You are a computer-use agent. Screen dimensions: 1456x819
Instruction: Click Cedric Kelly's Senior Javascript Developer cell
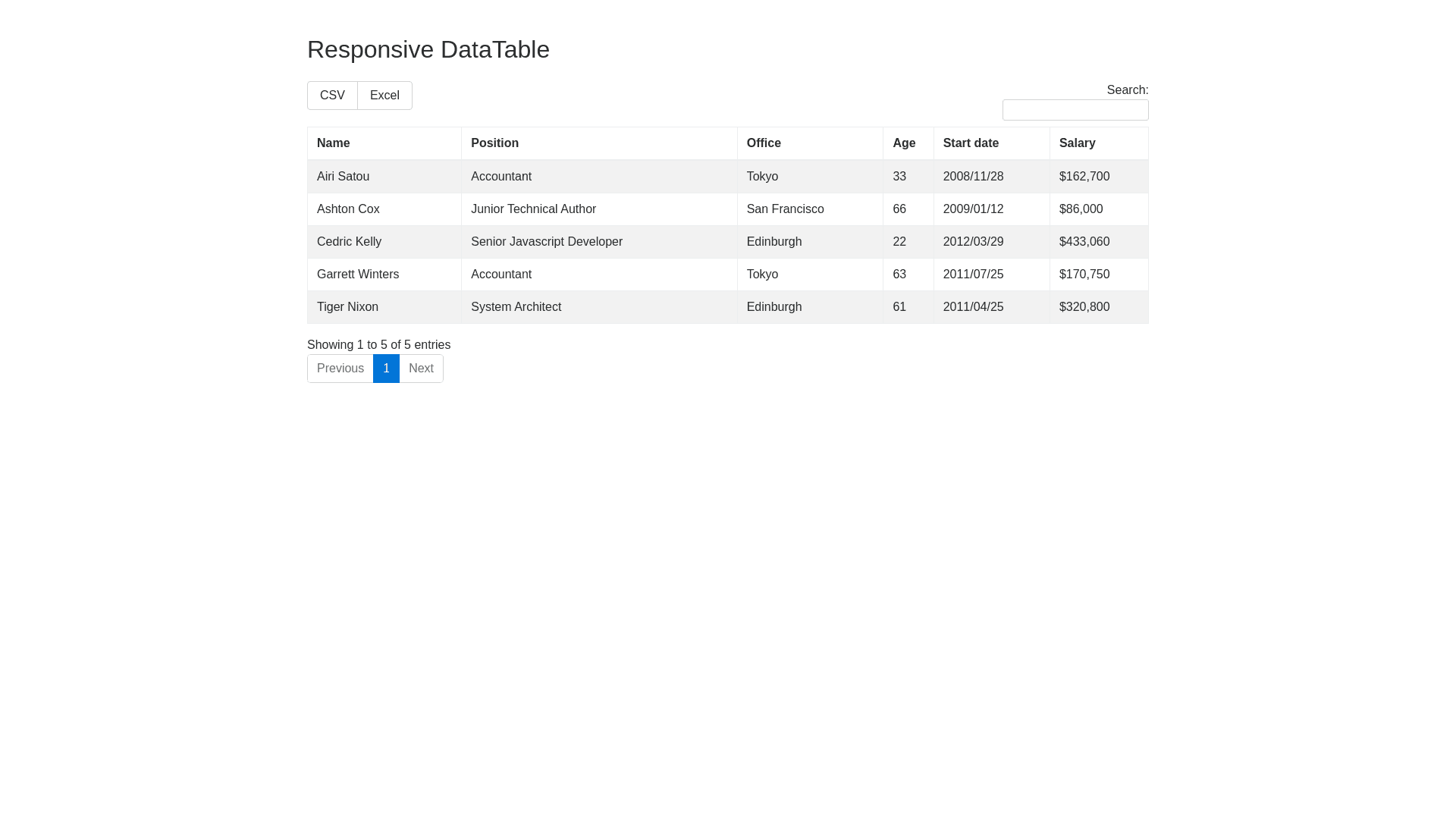tap(546, 242)
